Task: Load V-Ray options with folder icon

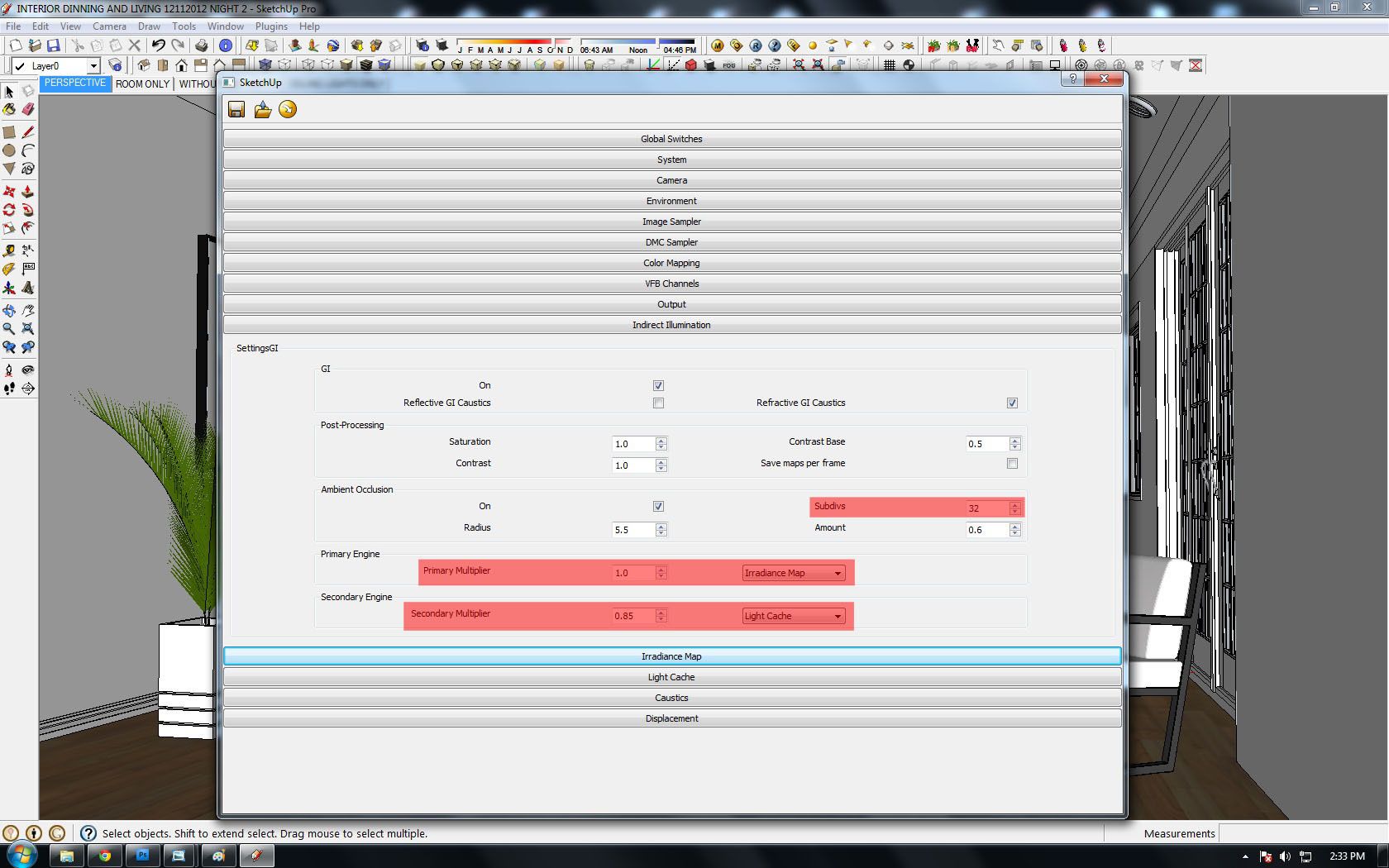Action: point(262,110)
